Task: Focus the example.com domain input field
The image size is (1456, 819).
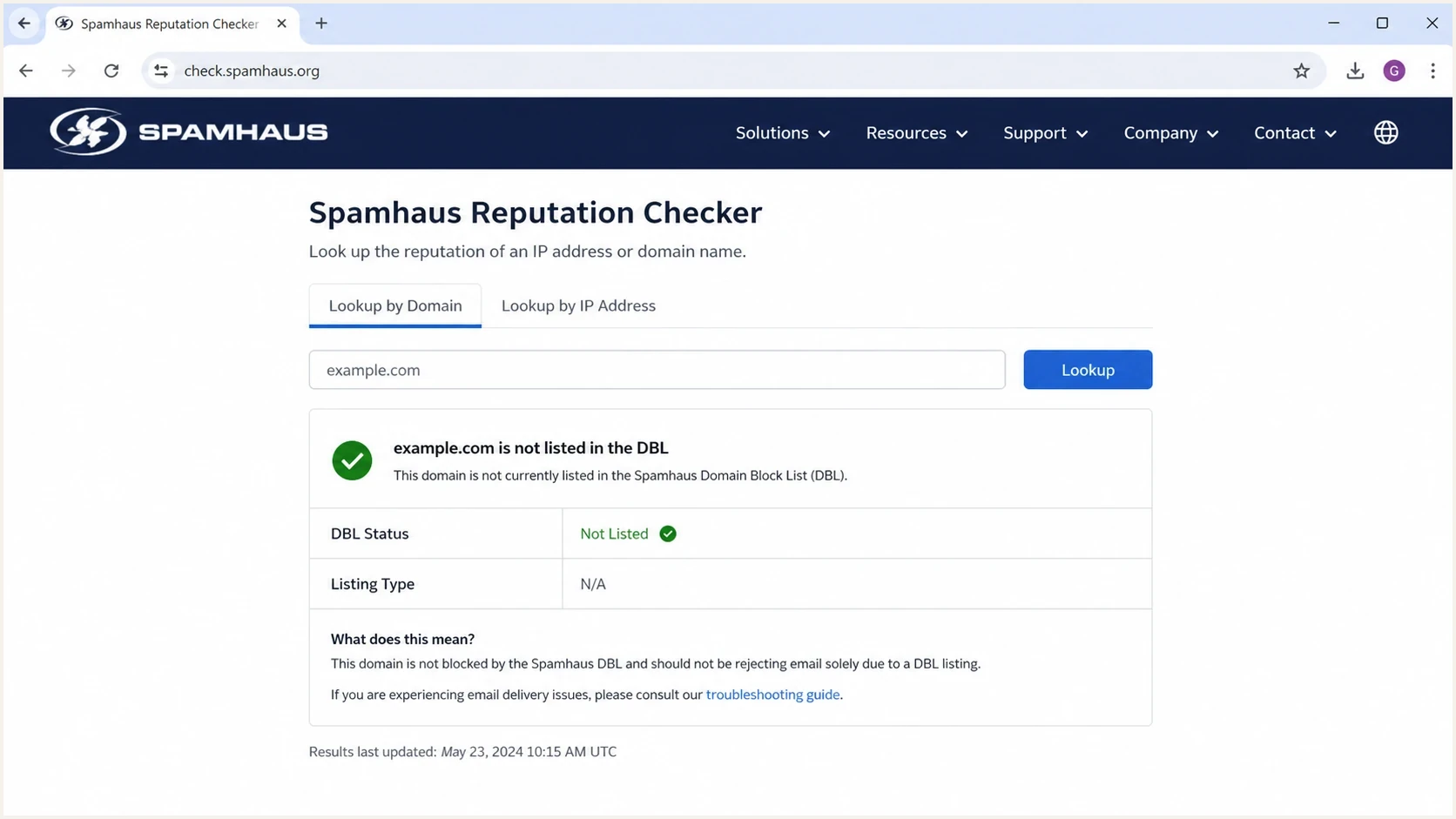Action: (657, 370)
